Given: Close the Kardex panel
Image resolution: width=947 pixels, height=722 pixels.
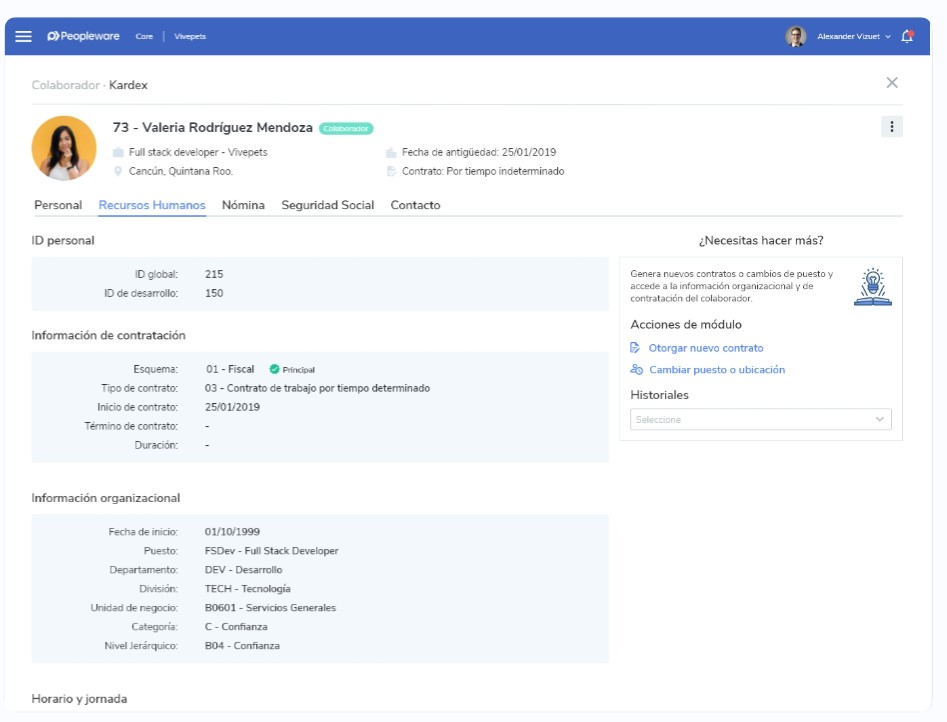Looking at the screenshot, I should coord(892,83).
